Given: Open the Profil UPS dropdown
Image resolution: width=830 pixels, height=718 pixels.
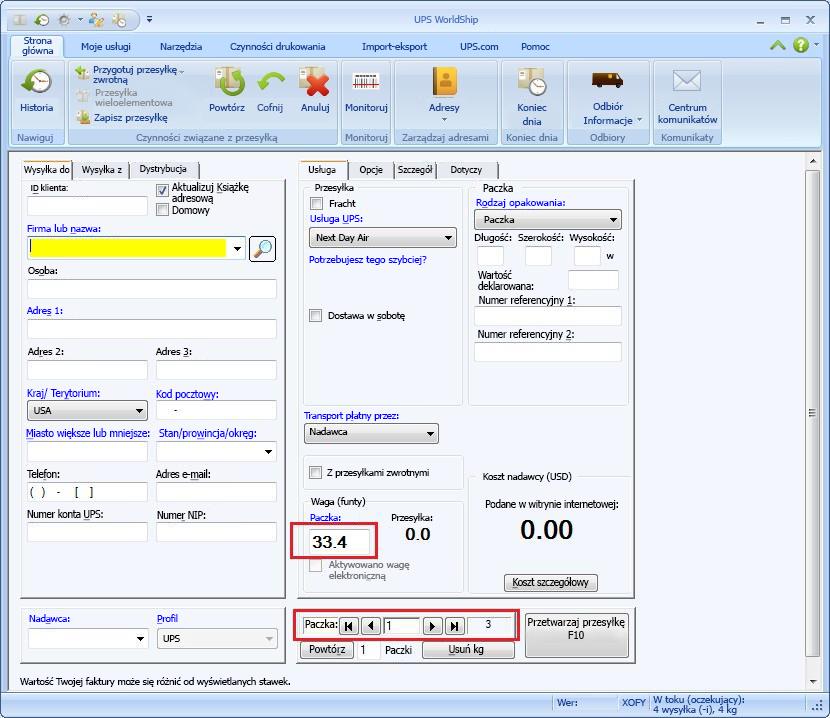Looking at the screenshot, I should click(217, 639).
